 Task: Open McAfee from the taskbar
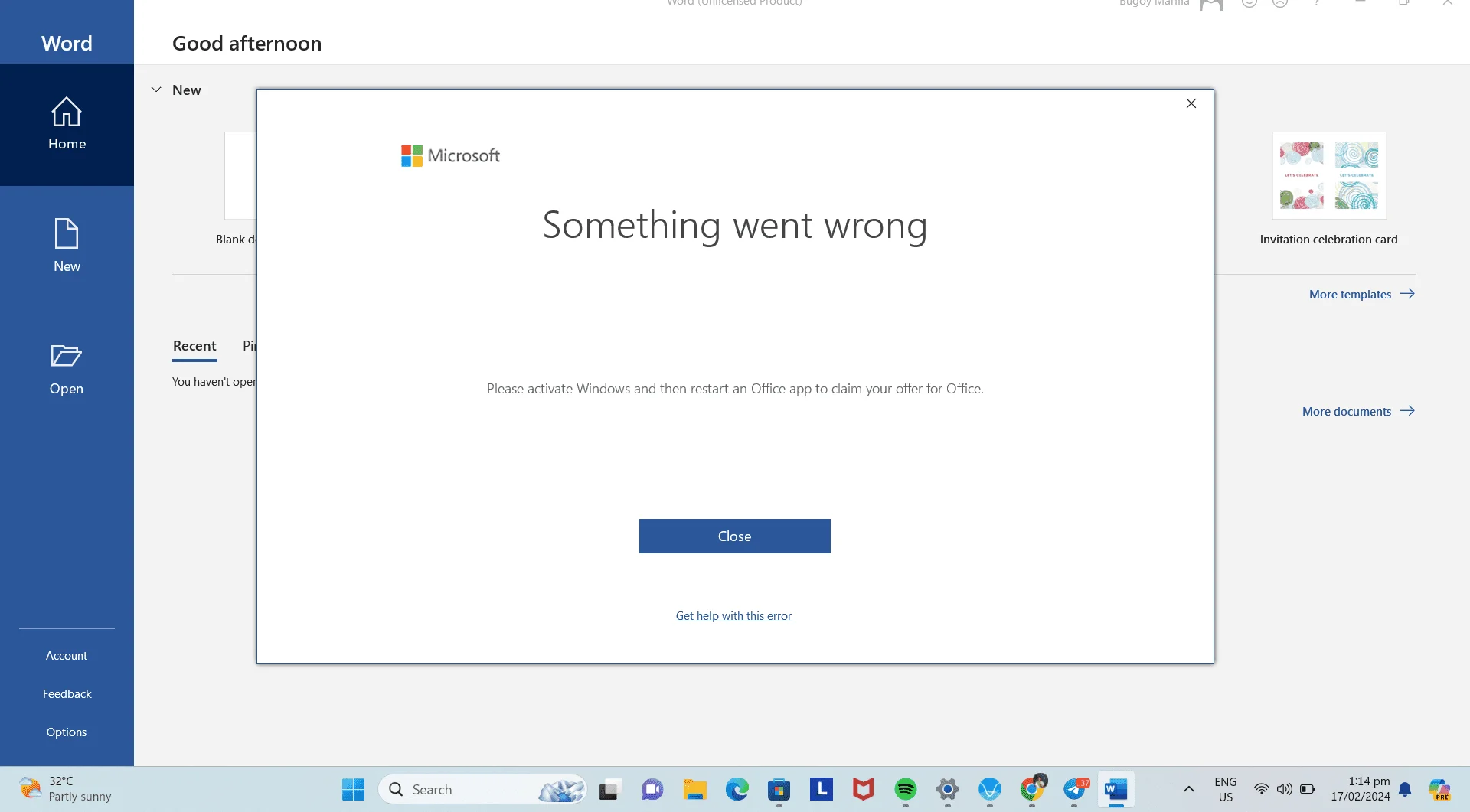[864, 790]
